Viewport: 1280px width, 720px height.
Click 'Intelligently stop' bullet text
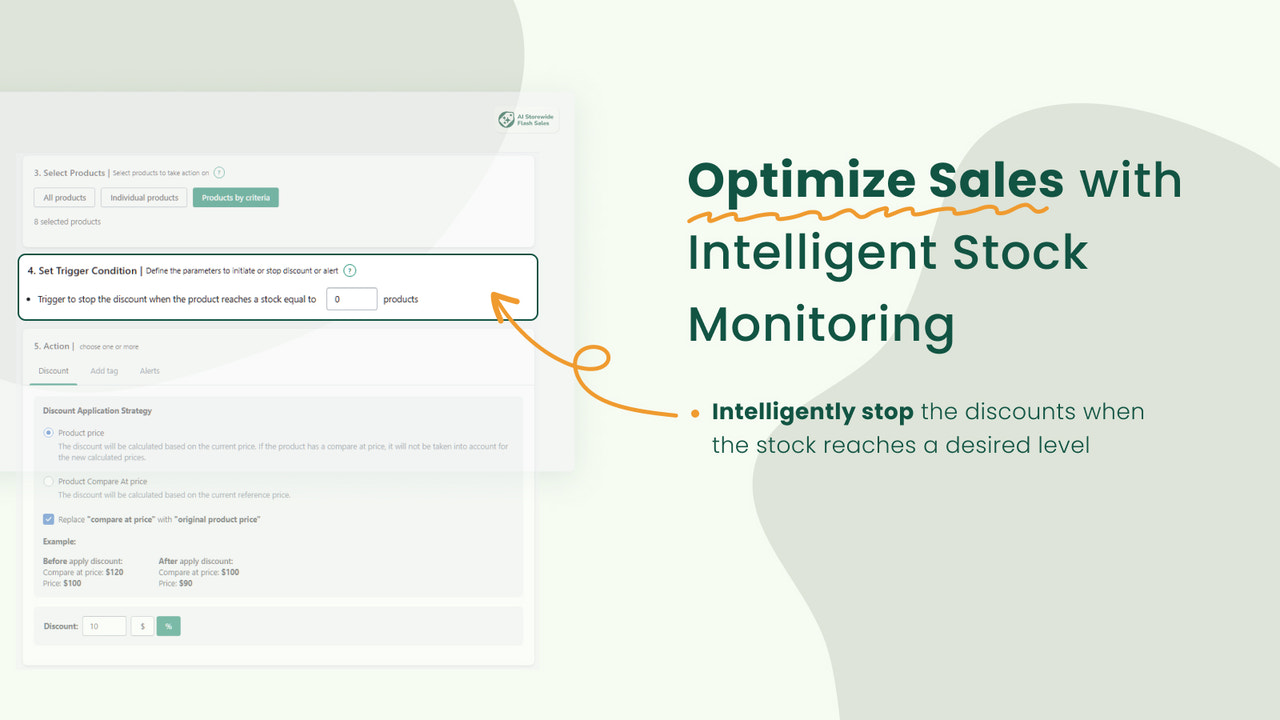coord(812,412)
